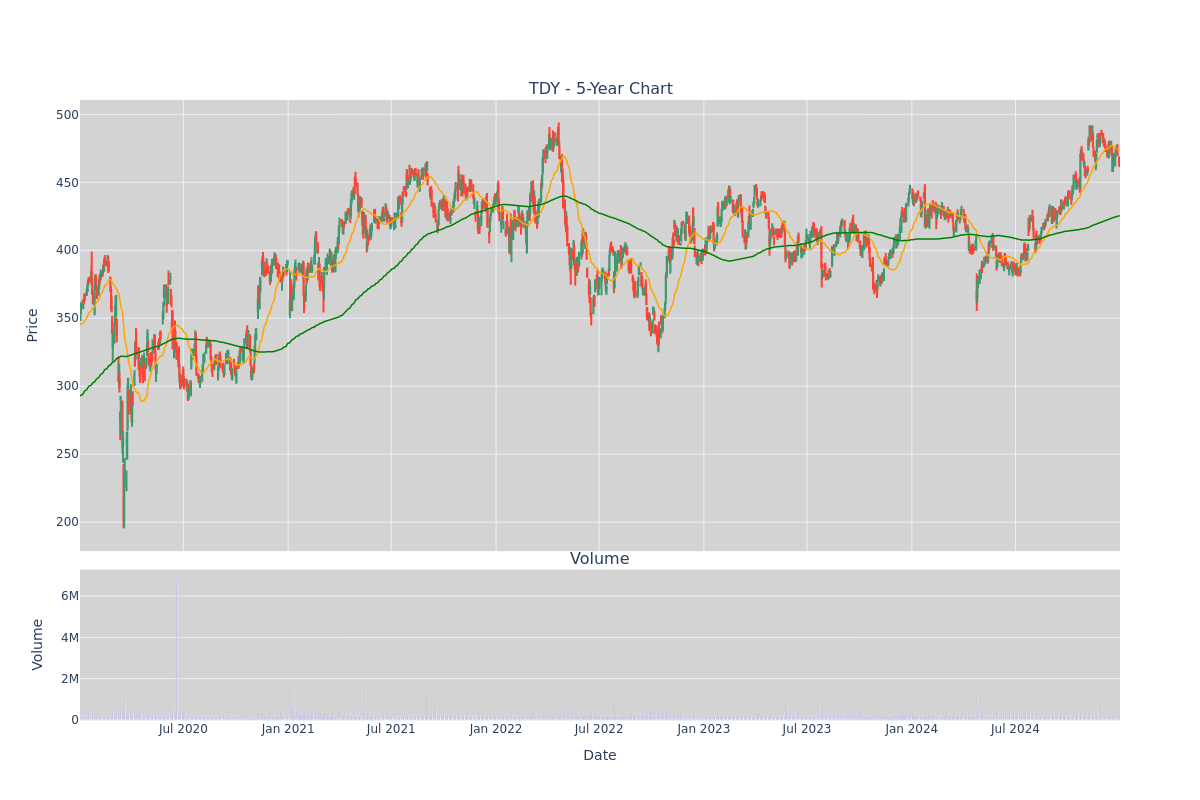This screenshot has height=800, width=1200.
Task: Click the 'Jul 2020' date tick label
Action: 183,729
